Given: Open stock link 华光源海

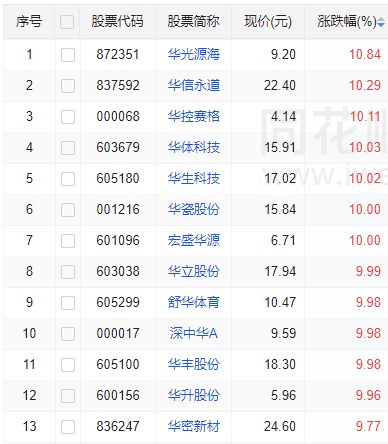Looking at the screenshot, I should [x=194, y=54].
